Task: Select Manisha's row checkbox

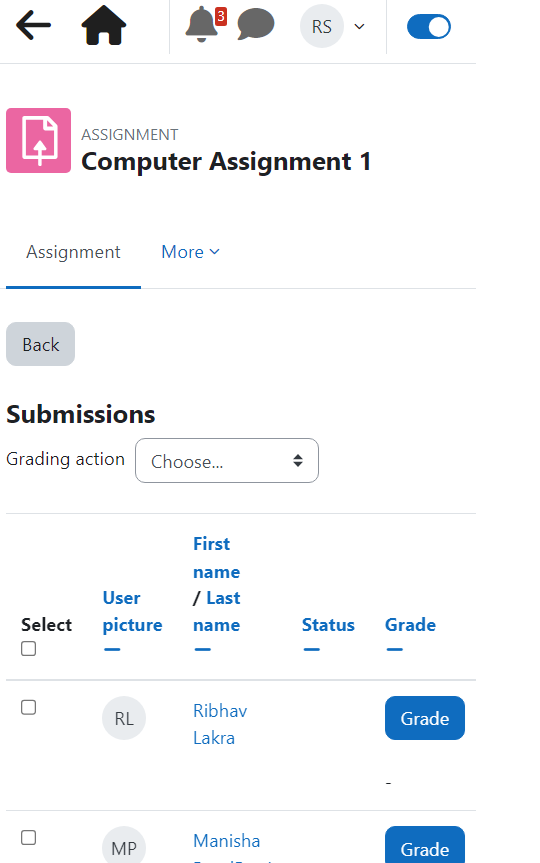Action: (29, 838)
